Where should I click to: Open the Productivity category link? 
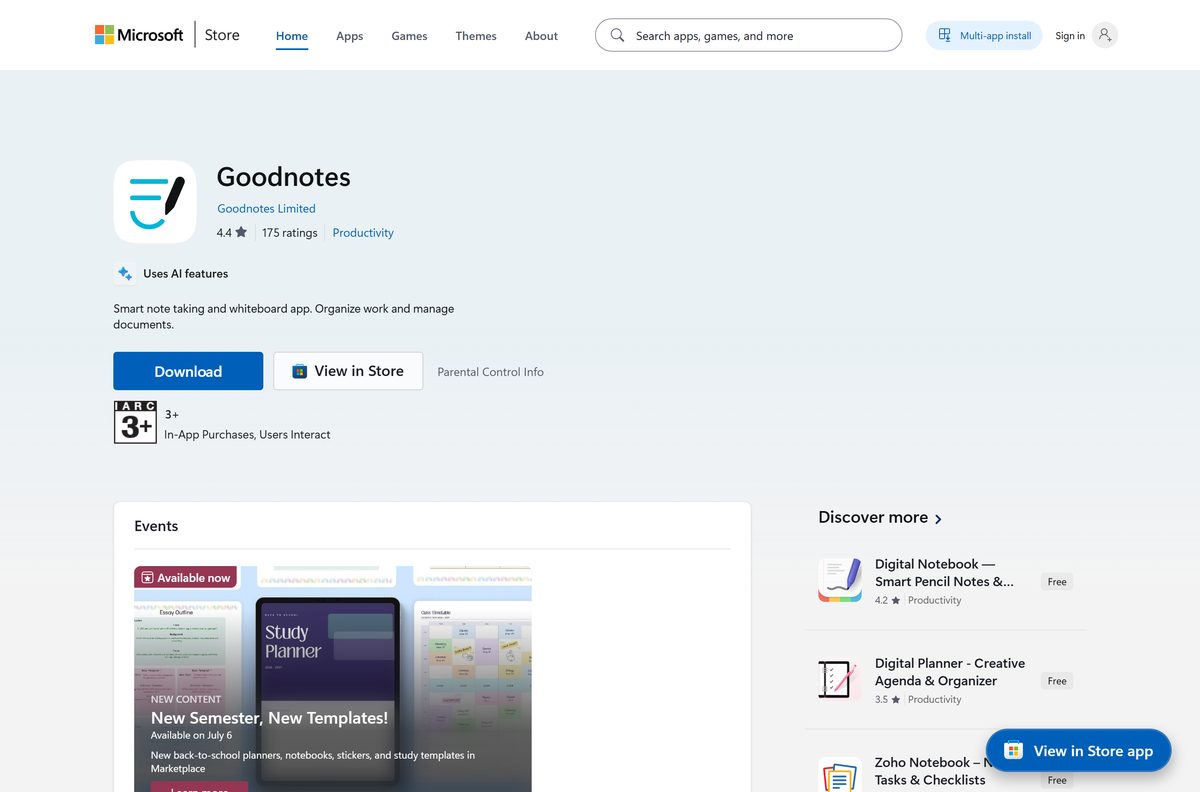click(x=363, y=232)
